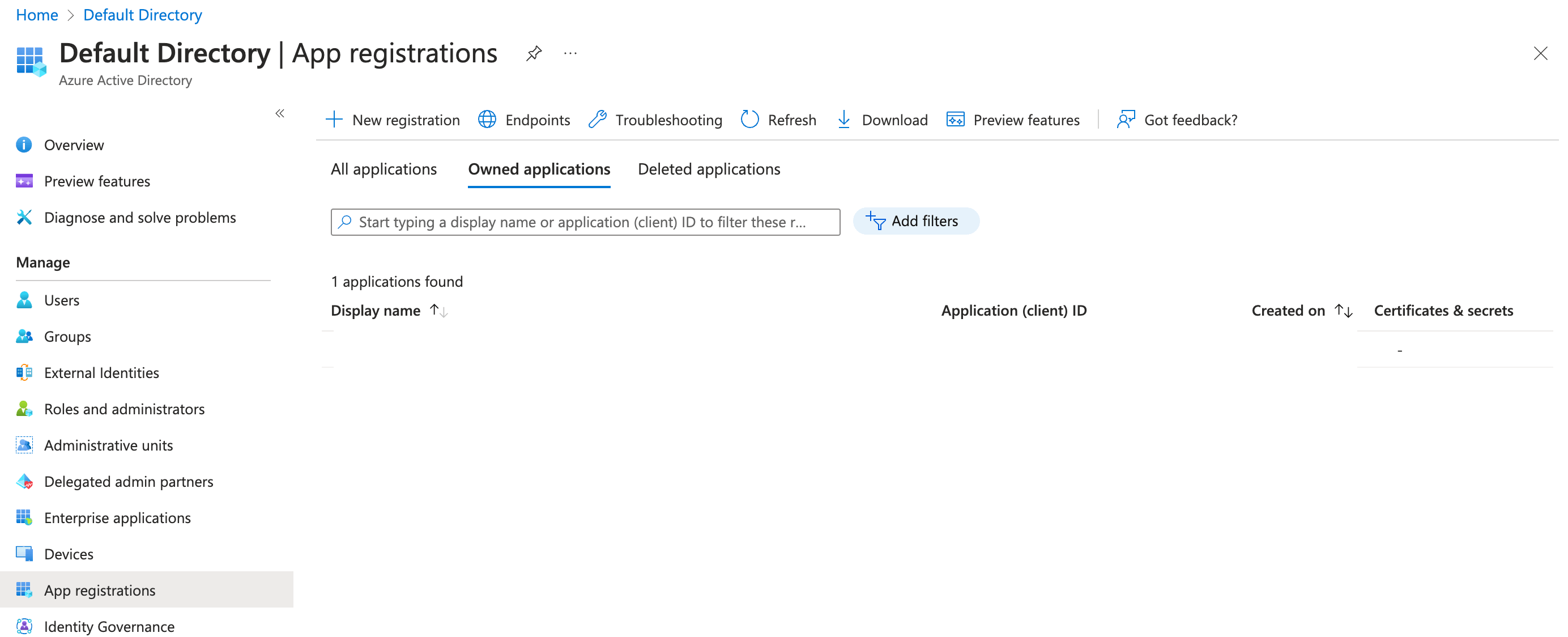Viewport: 1568px width, 637px height.
Task: Open the ellipsis menu next to the pin
Action: pos(570,54)
